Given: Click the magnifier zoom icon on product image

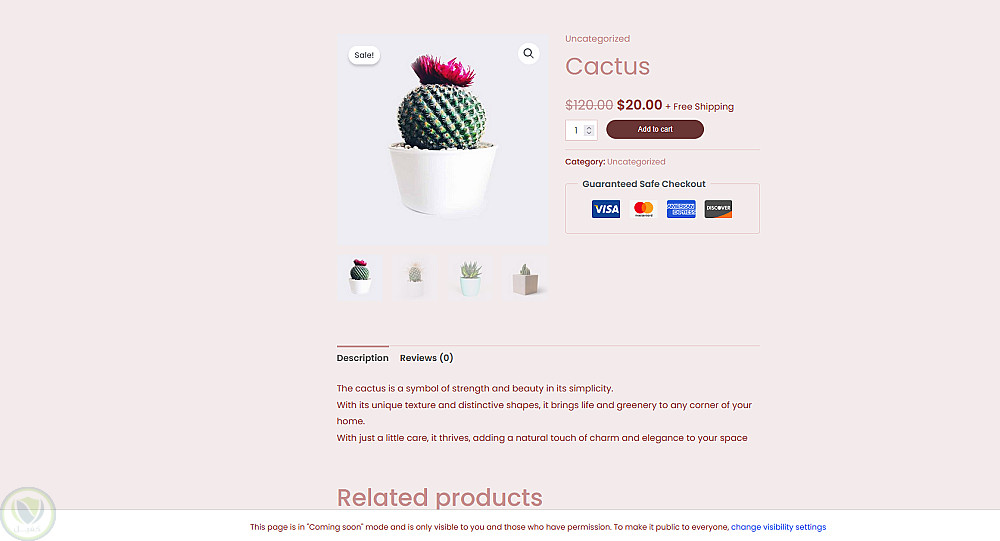Looking at the screenshot, I should click(x=528, y=54).
